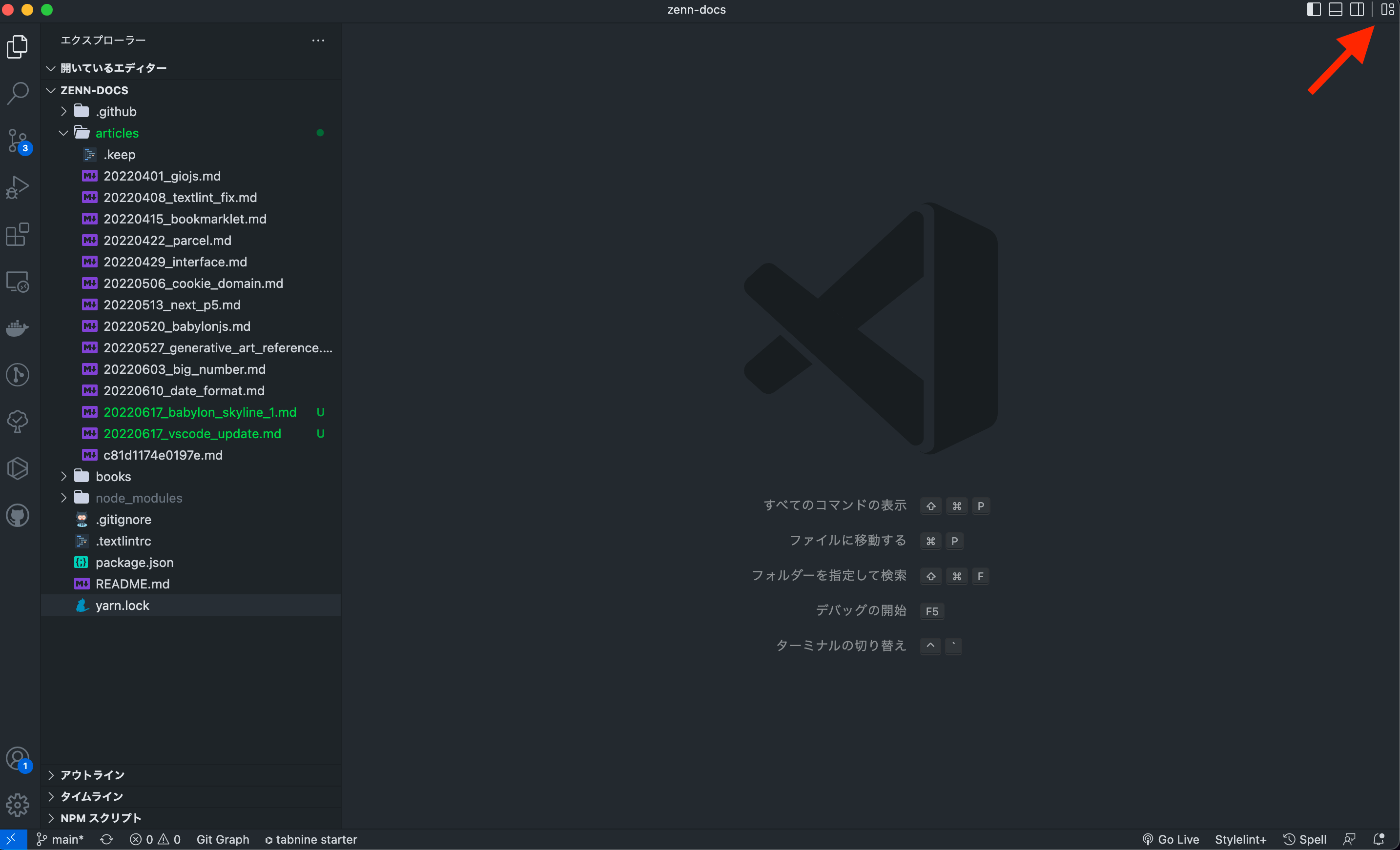This screenshot has width=1400, height=850.
Task: Open the .gitignore file
Action: (x=191, y=520)
